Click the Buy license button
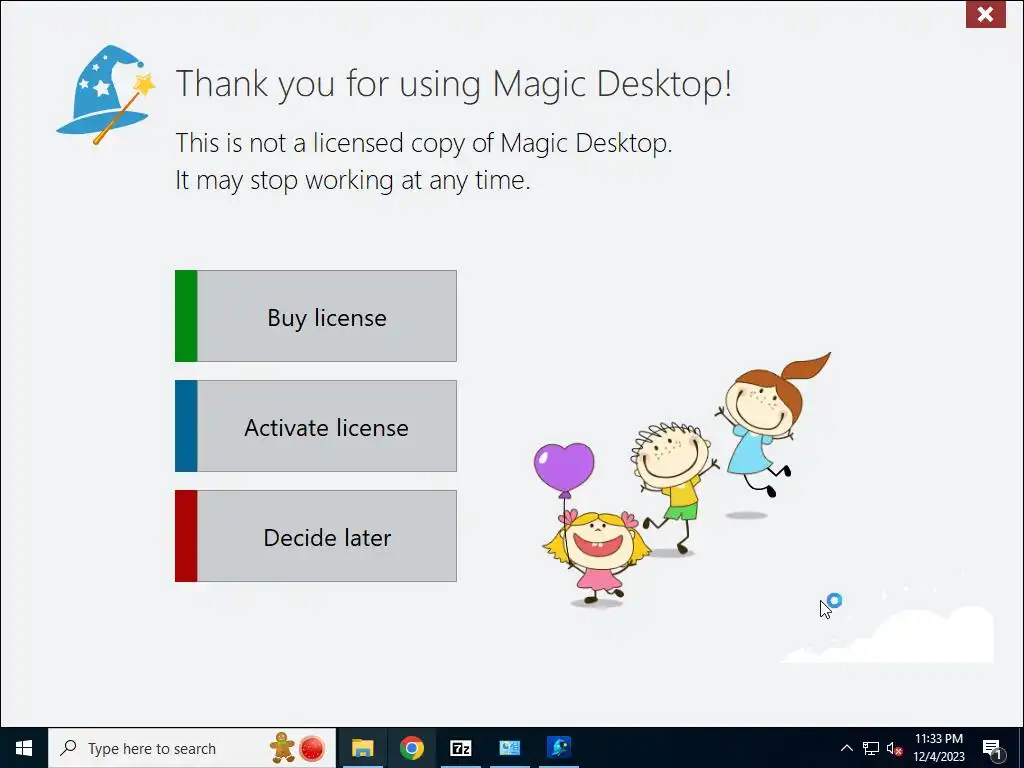The image size is (1024, 768). pyautogui.click(x=315, y=316)
